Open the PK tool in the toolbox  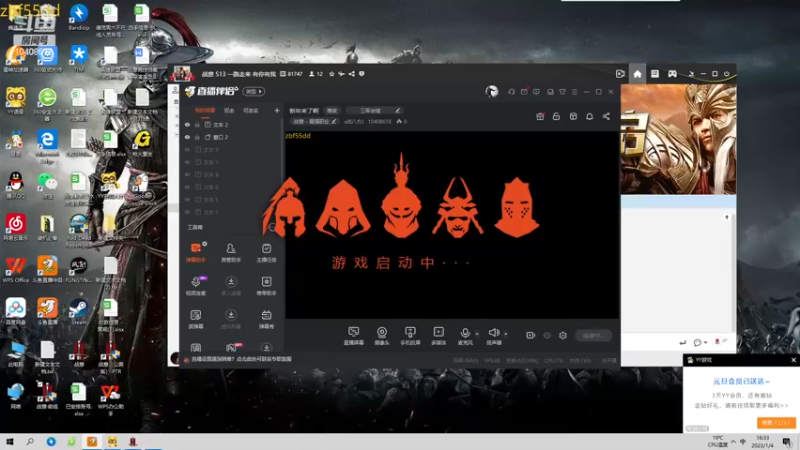(x=231, y=348)
